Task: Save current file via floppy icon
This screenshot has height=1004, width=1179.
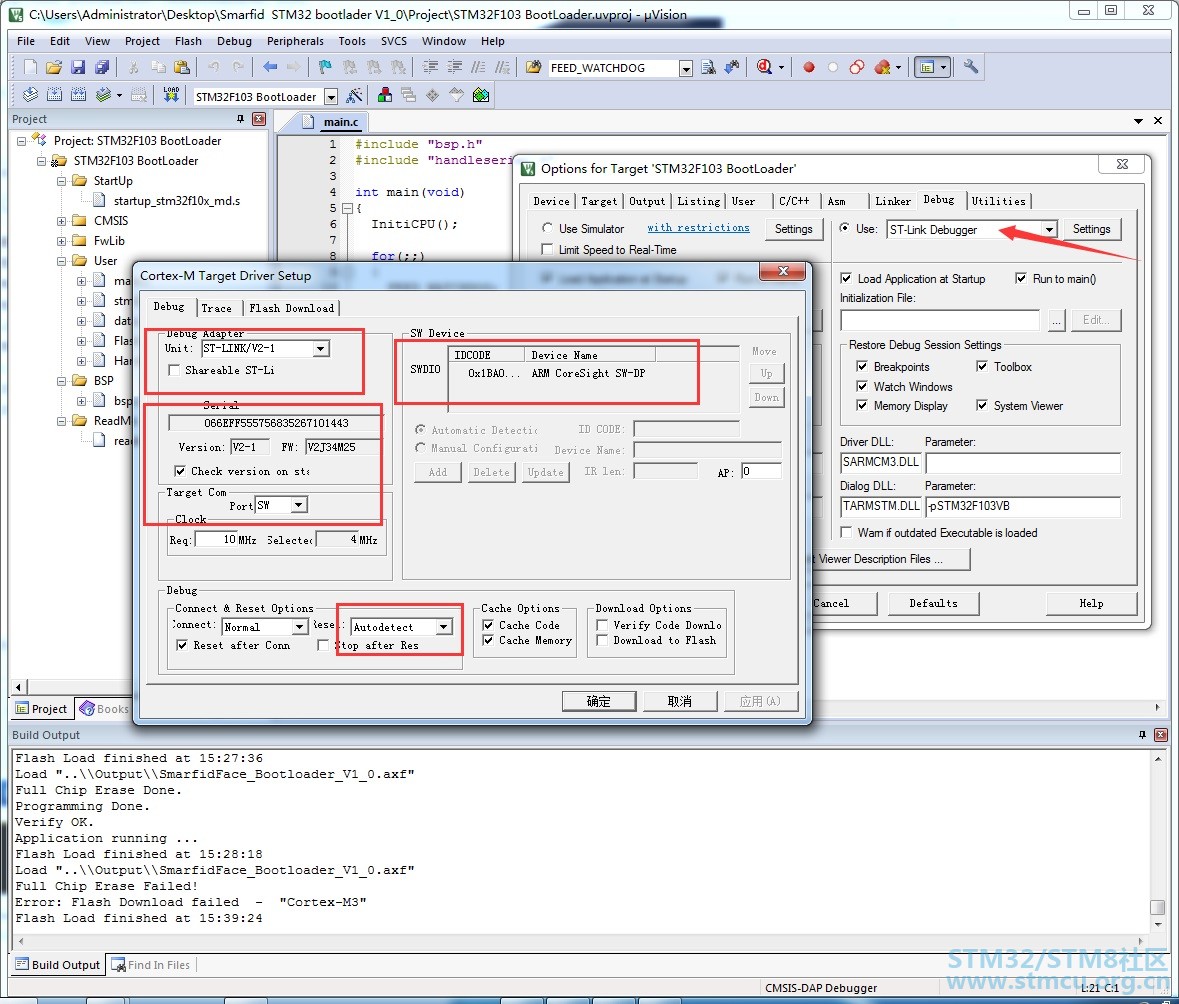Action: pyautogui.click(x=77, y=67)
